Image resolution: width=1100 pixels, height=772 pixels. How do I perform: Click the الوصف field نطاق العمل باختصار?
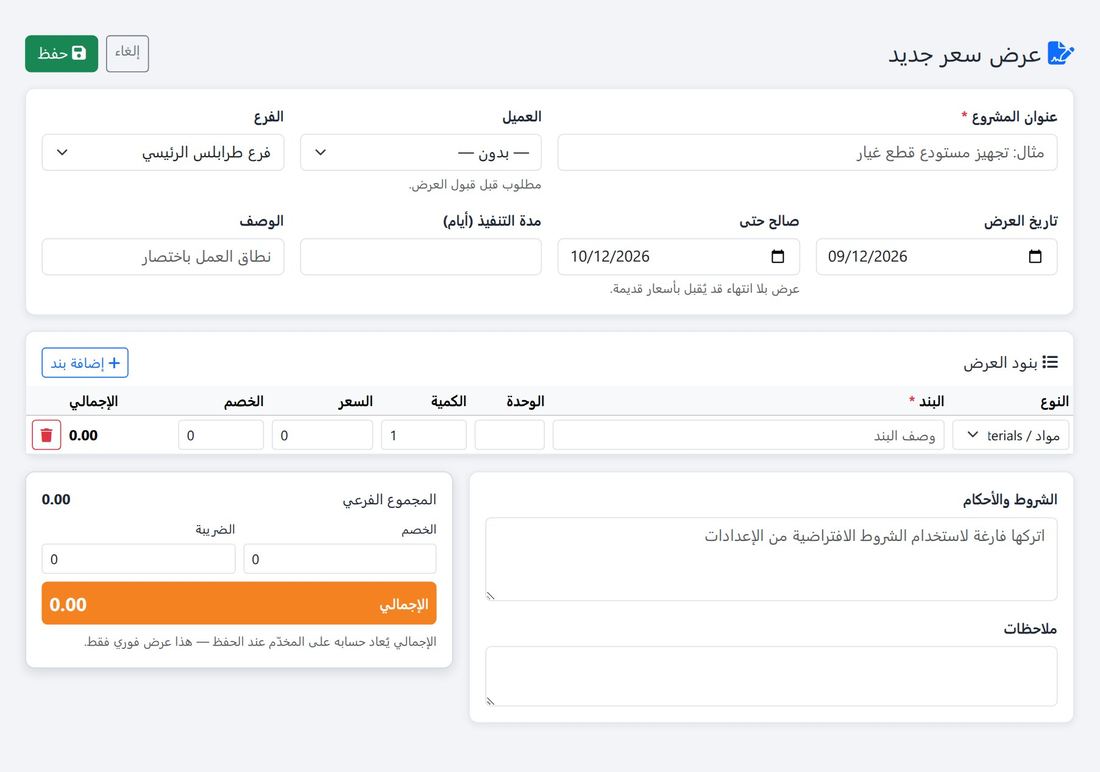point(163,256)
